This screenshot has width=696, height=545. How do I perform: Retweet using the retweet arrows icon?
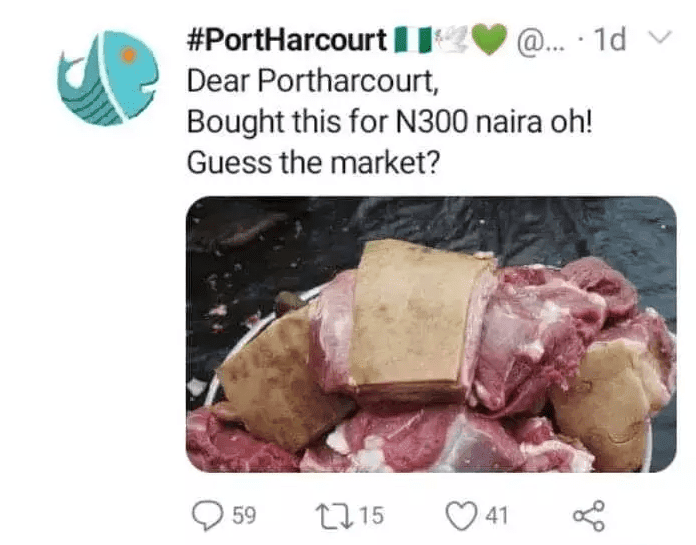pos(334,516)
